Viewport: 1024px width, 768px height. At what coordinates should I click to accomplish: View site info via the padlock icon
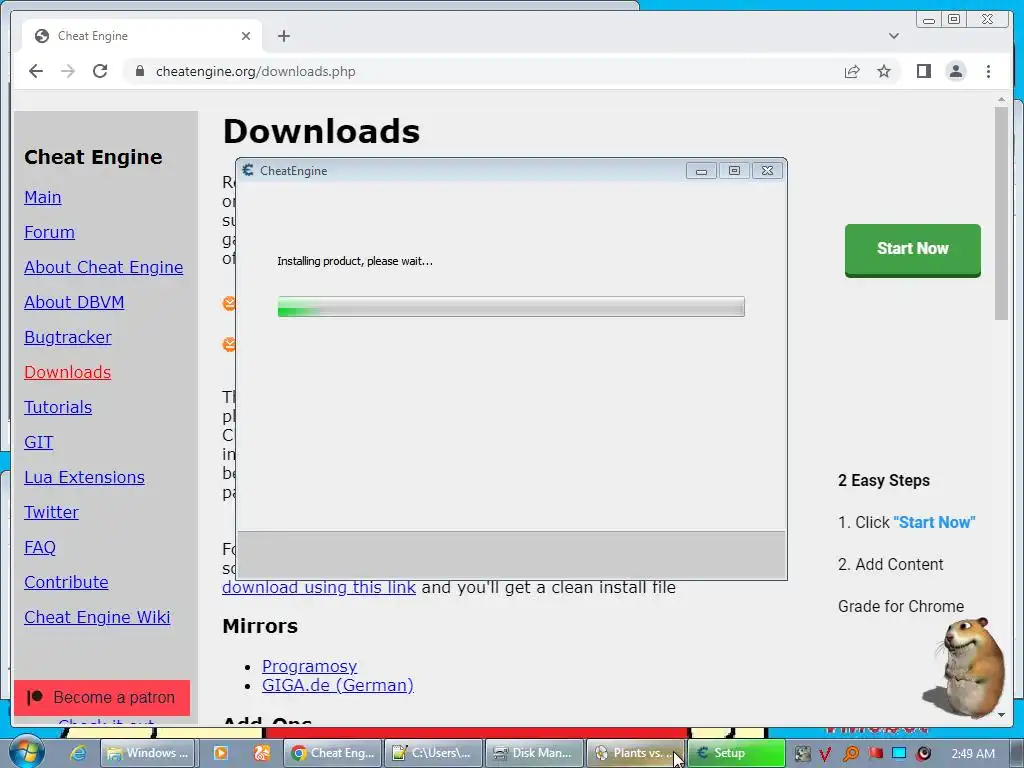point(139,71)
